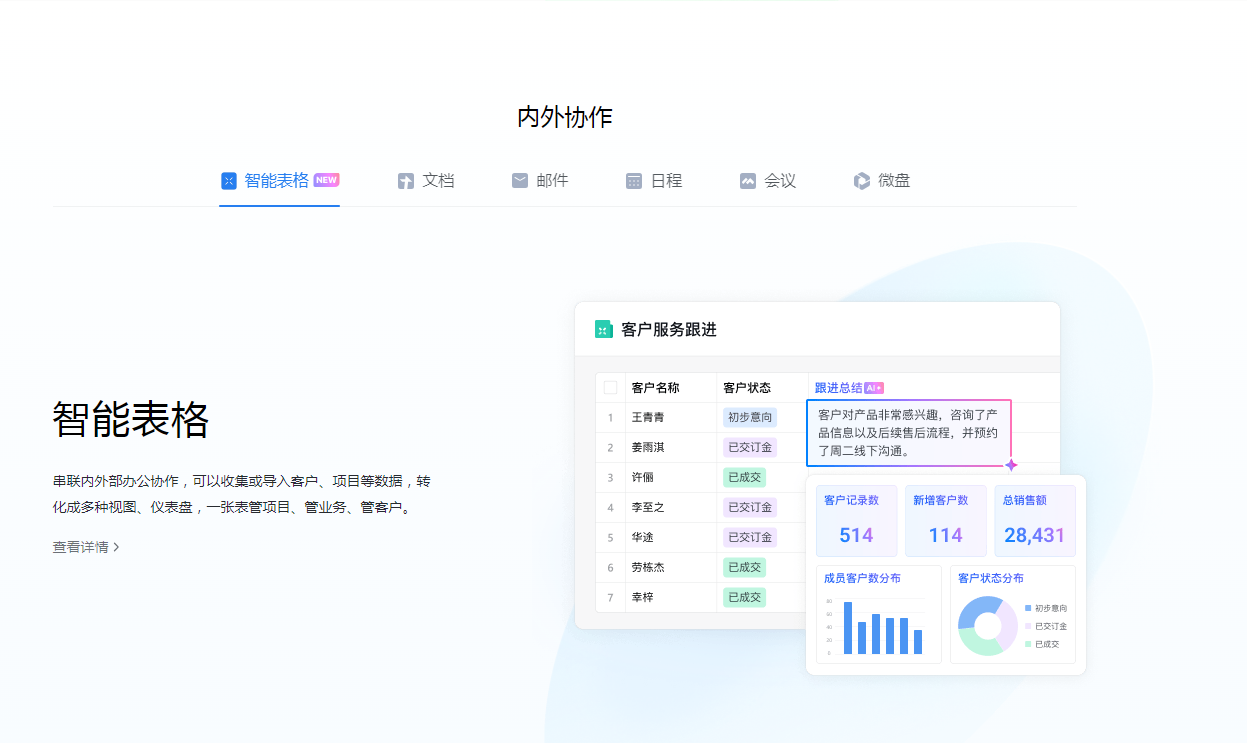Screen dimensions: 1247x743
Task: Click the purple AI spark icon under summary box
Action: [1013, 464]
